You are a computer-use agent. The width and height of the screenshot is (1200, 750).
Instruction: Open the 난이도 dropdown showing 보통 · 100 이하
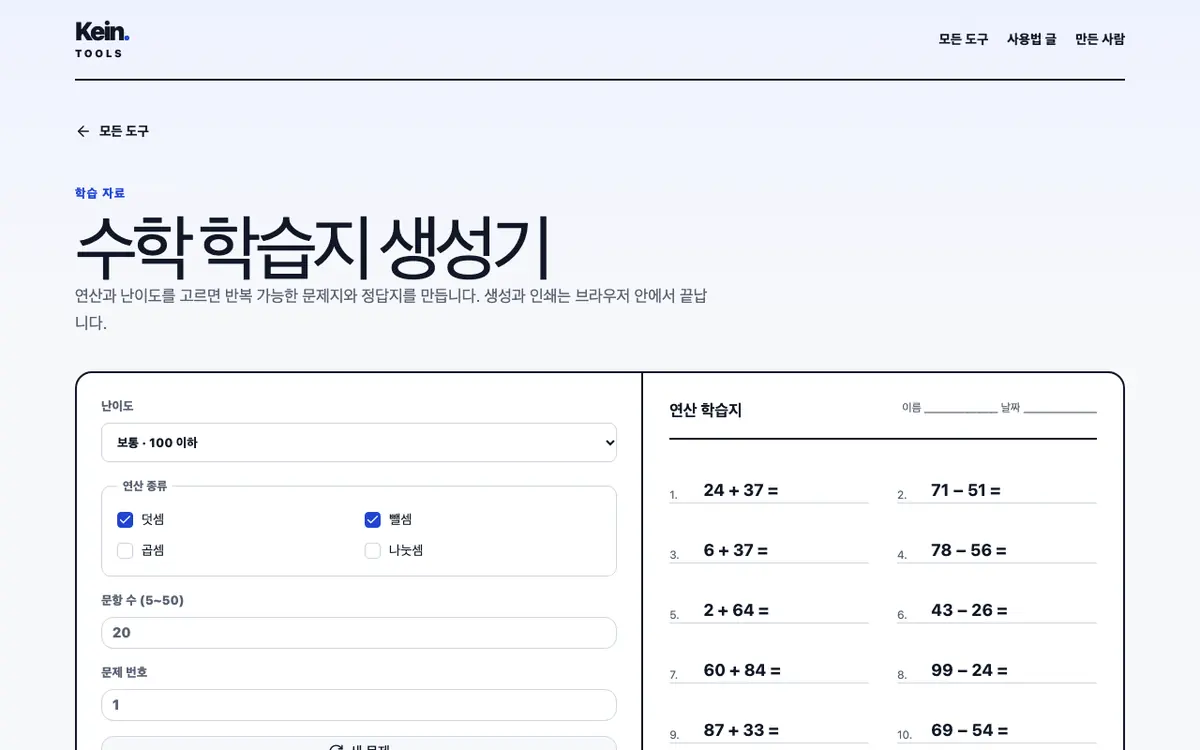359,442
